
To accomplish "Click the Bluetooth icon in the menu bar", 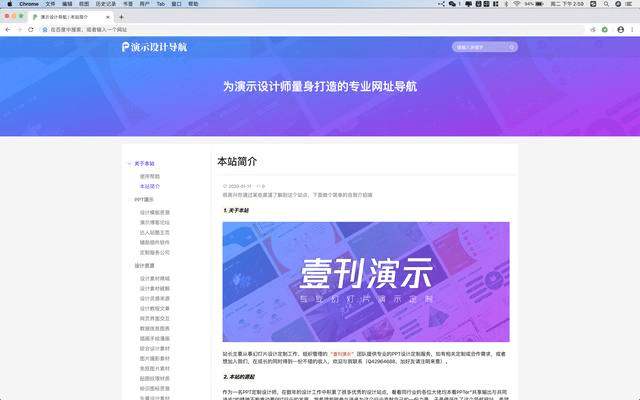I will [506, 4].
